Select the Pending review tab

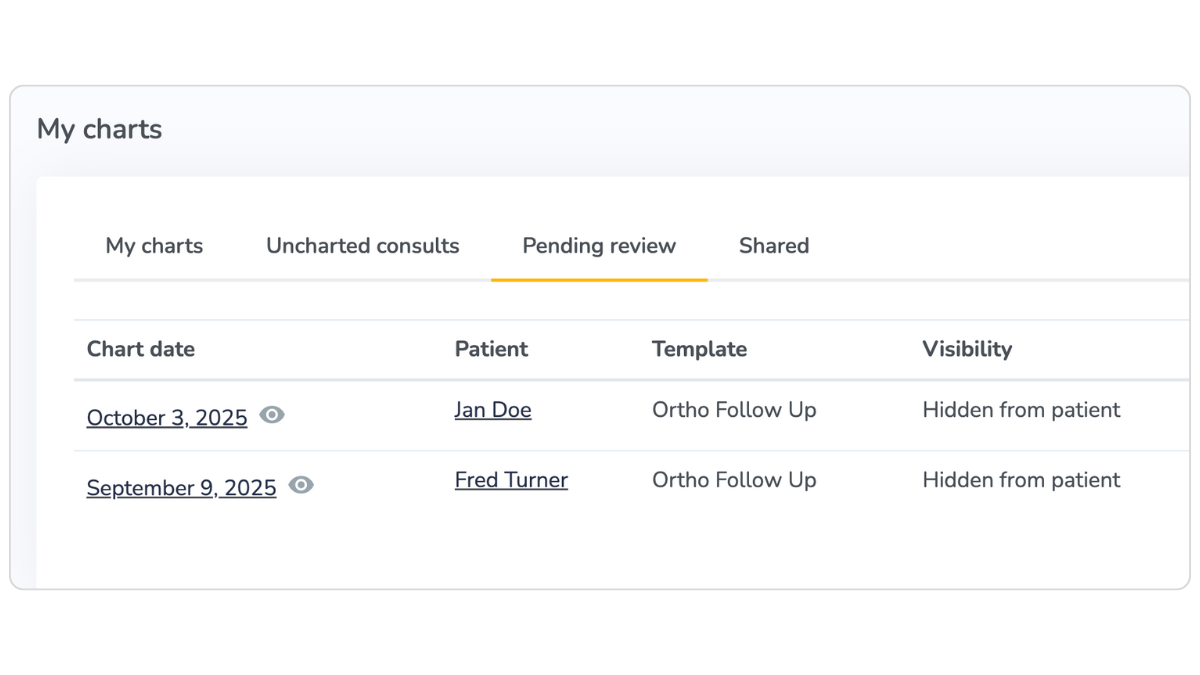coord(599,246)
